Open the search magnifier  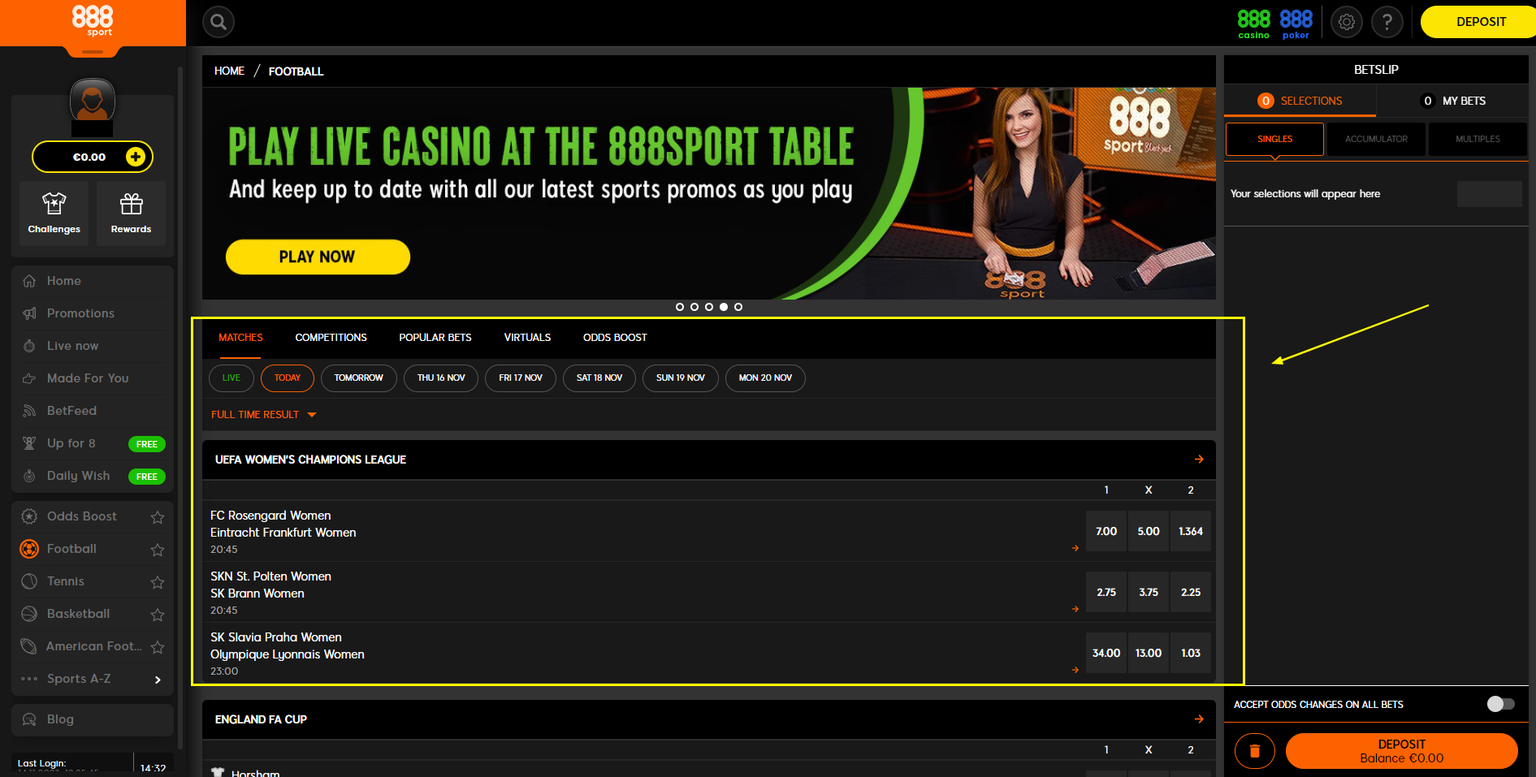[218, 21]
